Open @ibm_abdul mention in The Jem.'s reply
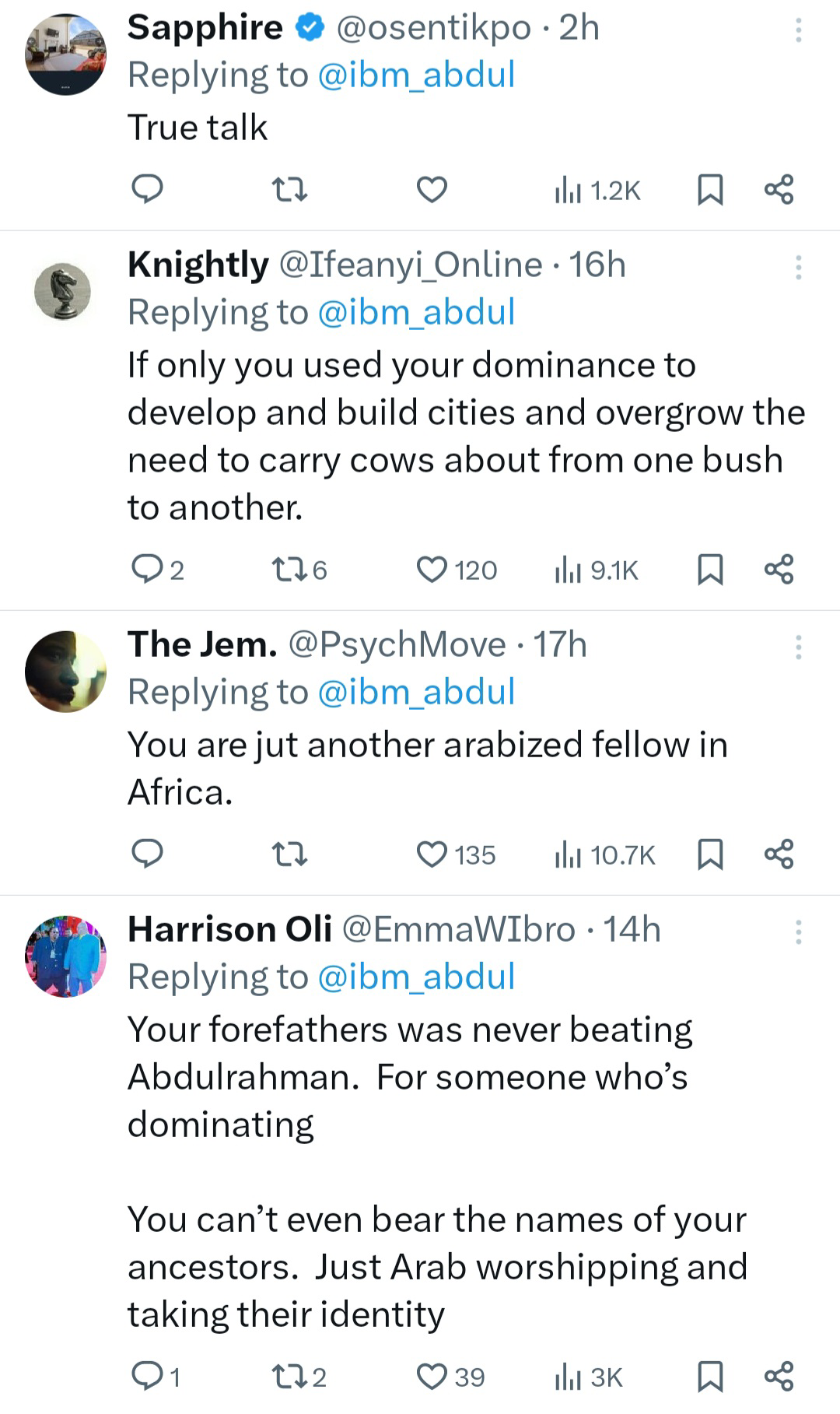Image resolution: width=840 pixels, height=1414 pixels. (x=417, y=692)
